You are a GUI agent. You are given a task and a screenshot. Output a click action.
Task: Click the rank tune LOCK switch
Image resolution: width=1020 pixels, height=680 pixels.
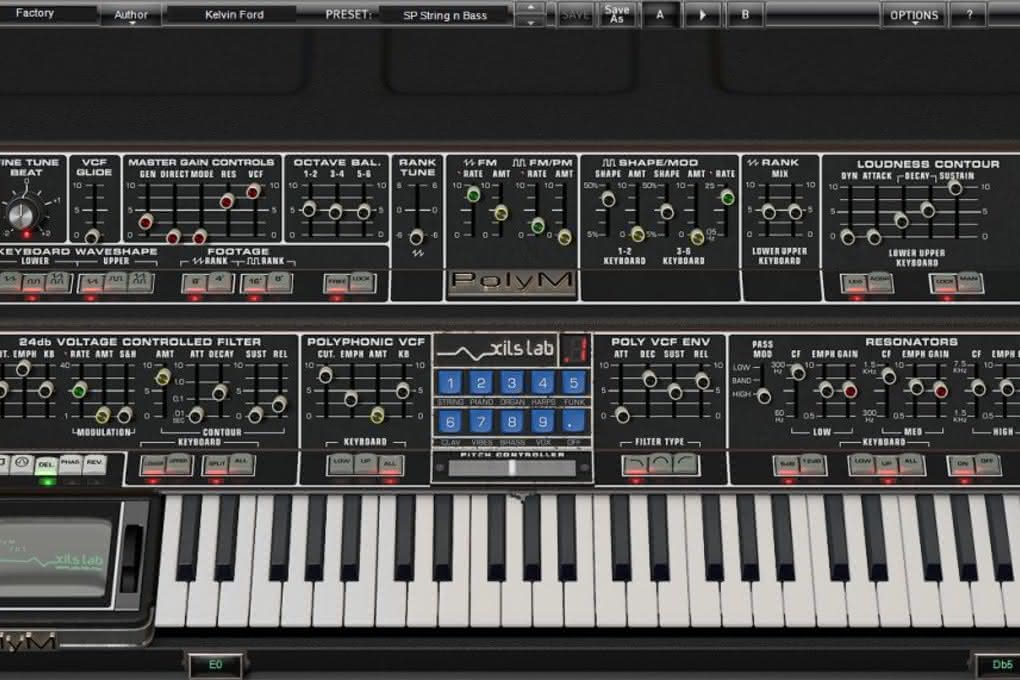click(x=362, y=282)
